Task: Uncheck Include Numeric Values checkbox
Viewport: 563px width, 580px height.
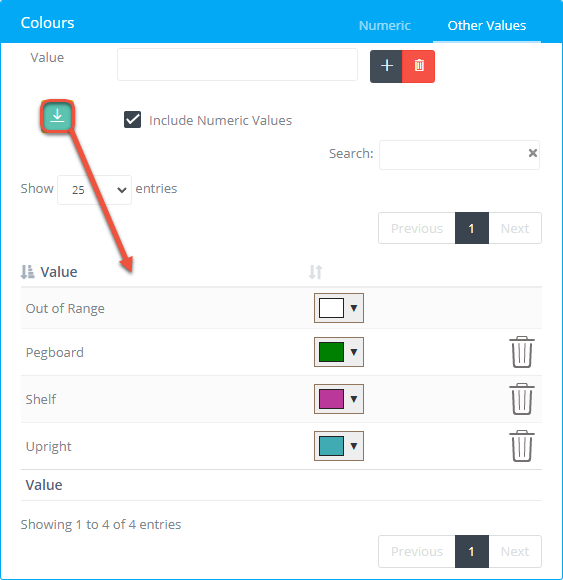Action: (x=132, y=120)
